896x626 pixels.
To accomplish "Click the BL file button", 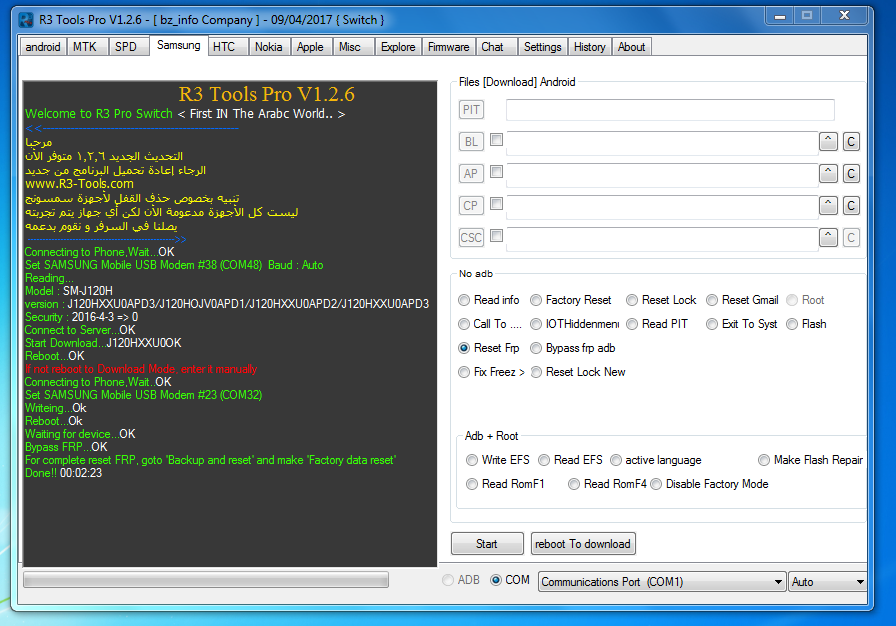I will [x=471, y=142].
